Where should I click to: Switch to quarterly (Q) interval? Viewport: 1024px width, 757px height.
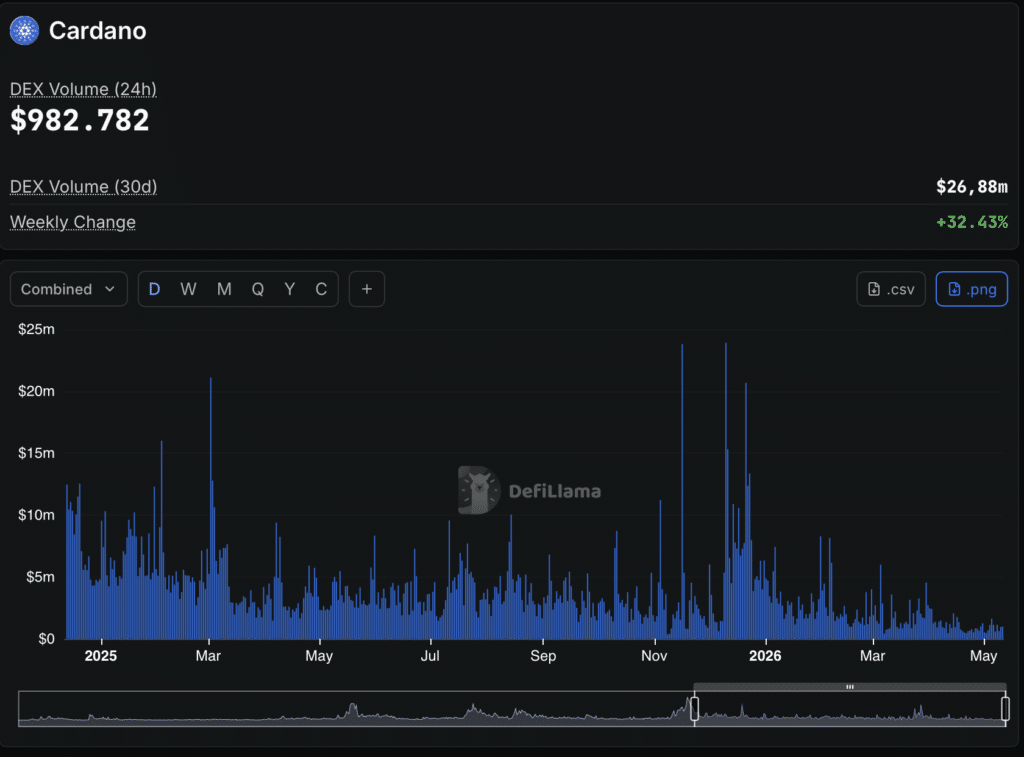pos(258,289)
